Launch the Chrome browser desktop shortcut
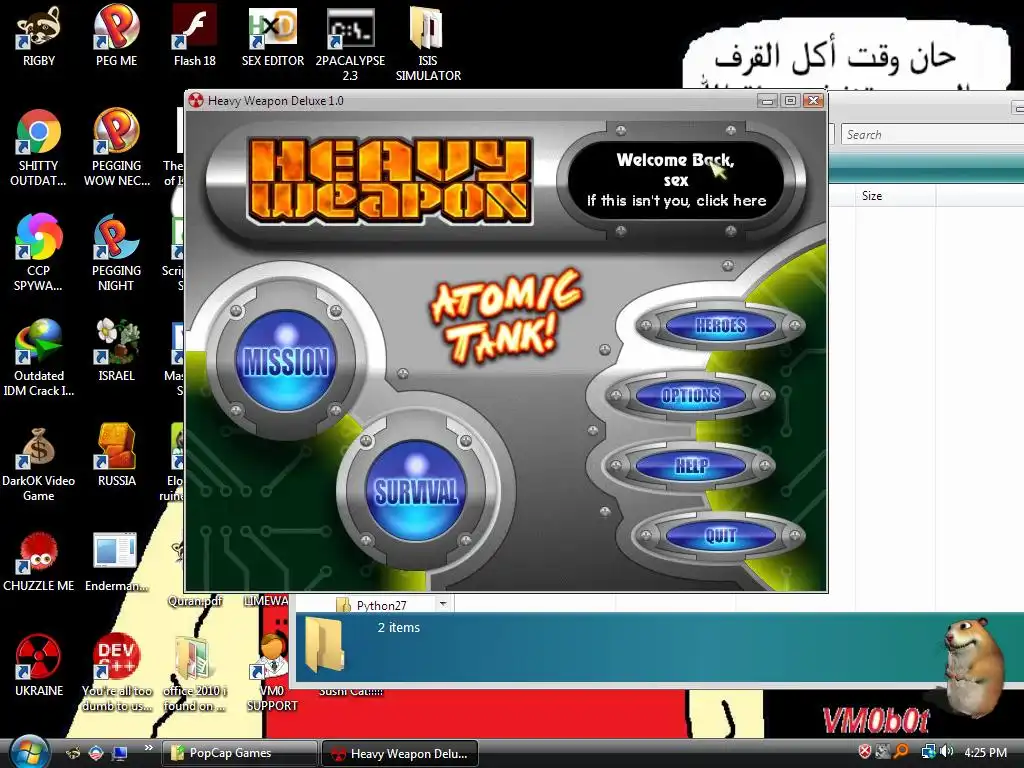Viewport: 1024px width, 768px height. [x=39, y=148]
